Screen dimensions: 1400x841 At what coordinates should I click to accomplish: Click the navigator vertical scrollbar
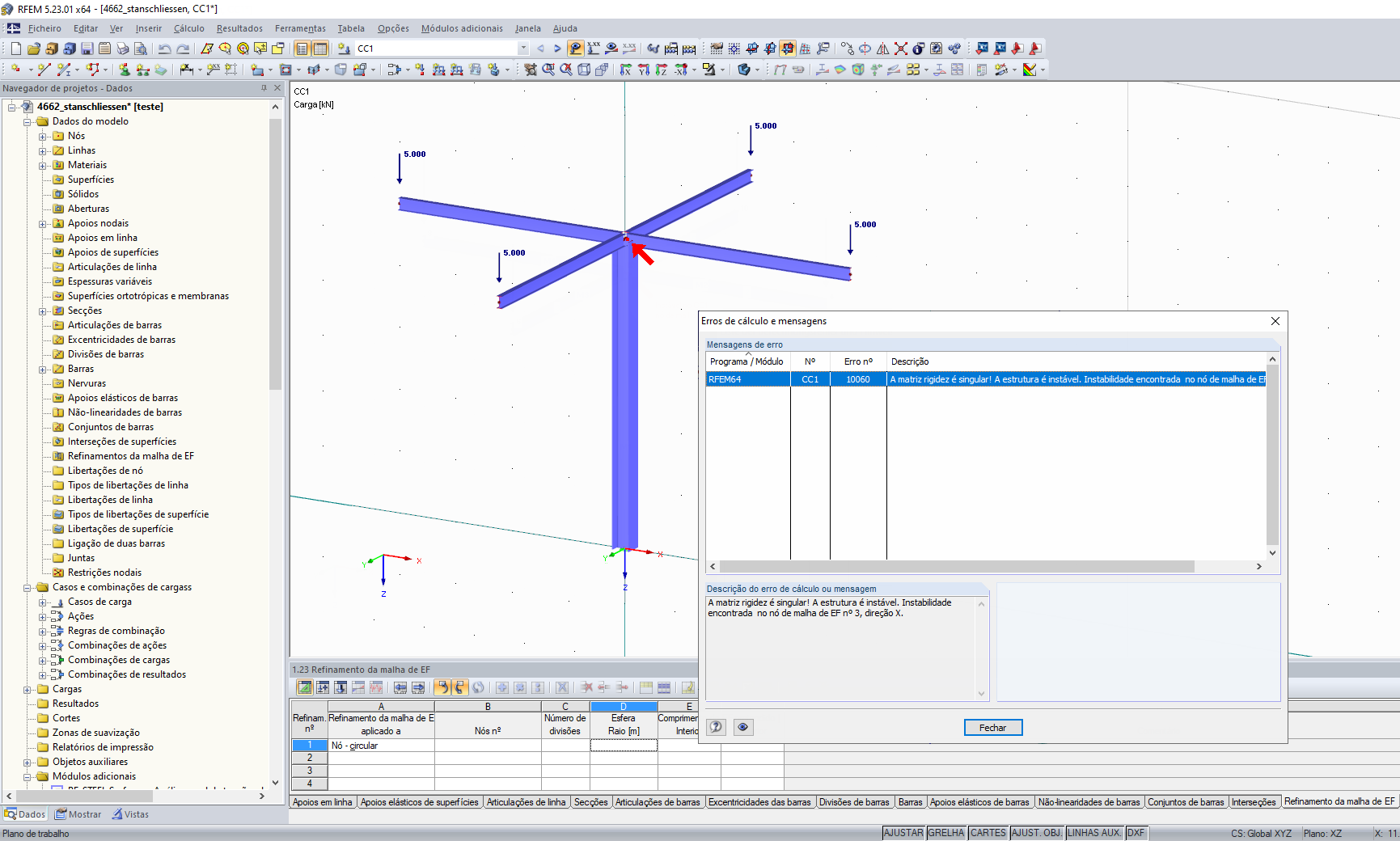275,253
